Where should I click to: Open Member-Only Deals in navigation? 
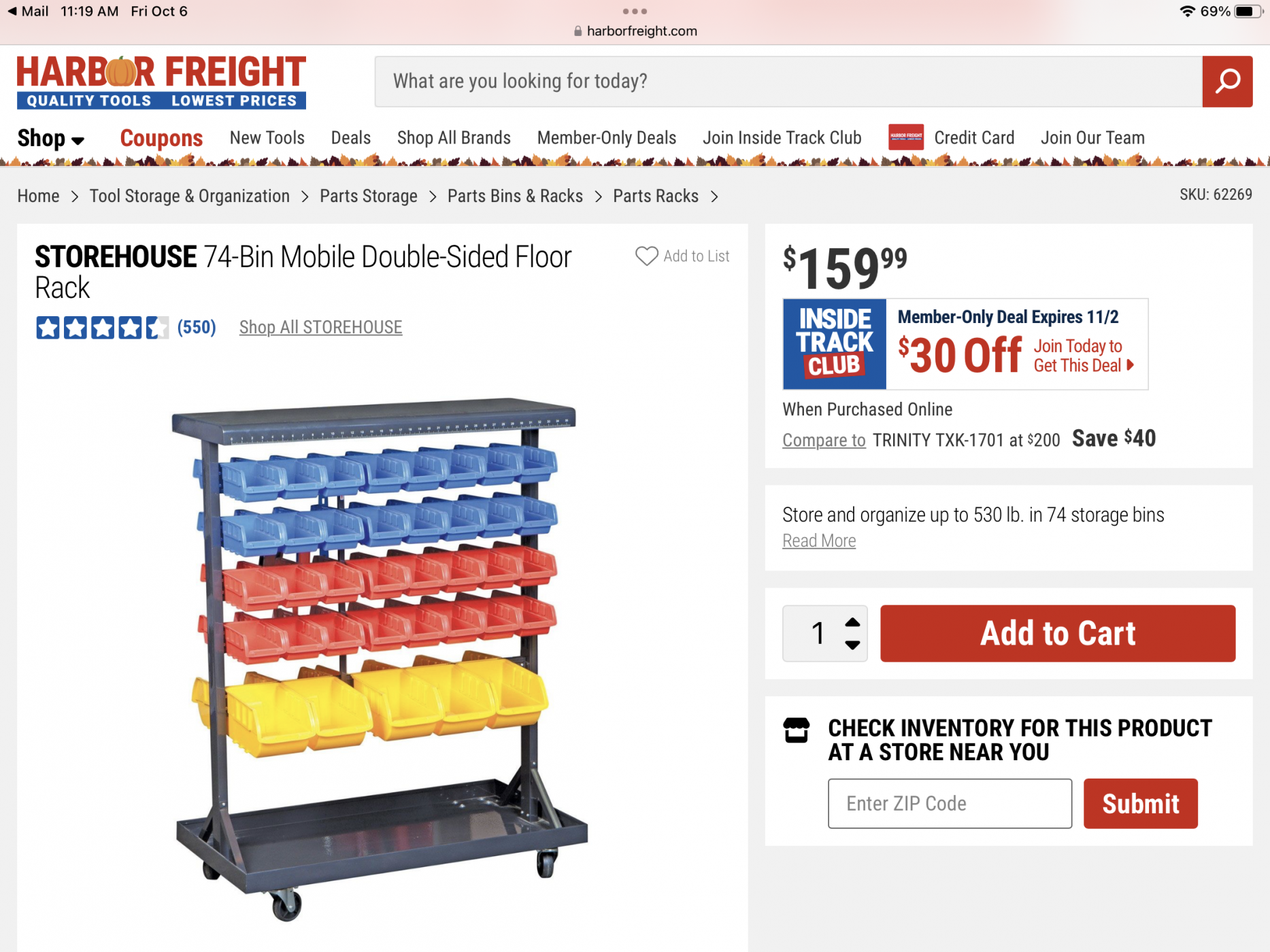pos(607,138)
